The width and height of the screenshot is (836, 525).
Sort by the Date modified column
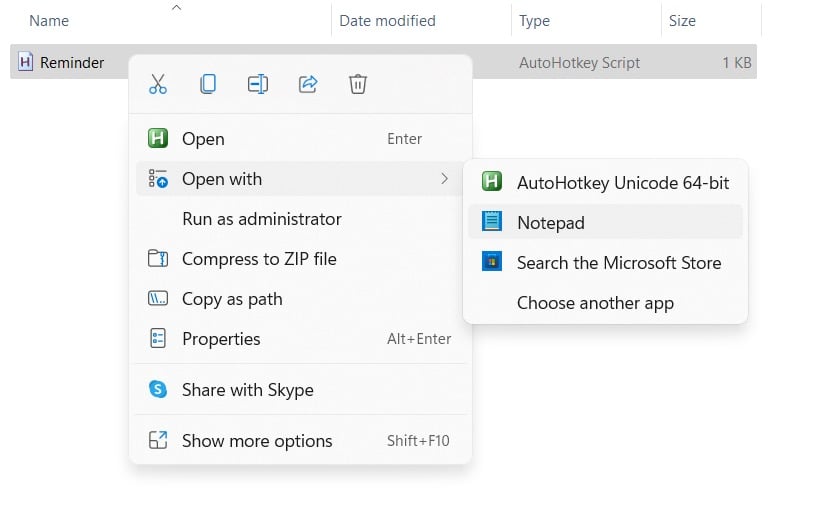click(387, 20)
